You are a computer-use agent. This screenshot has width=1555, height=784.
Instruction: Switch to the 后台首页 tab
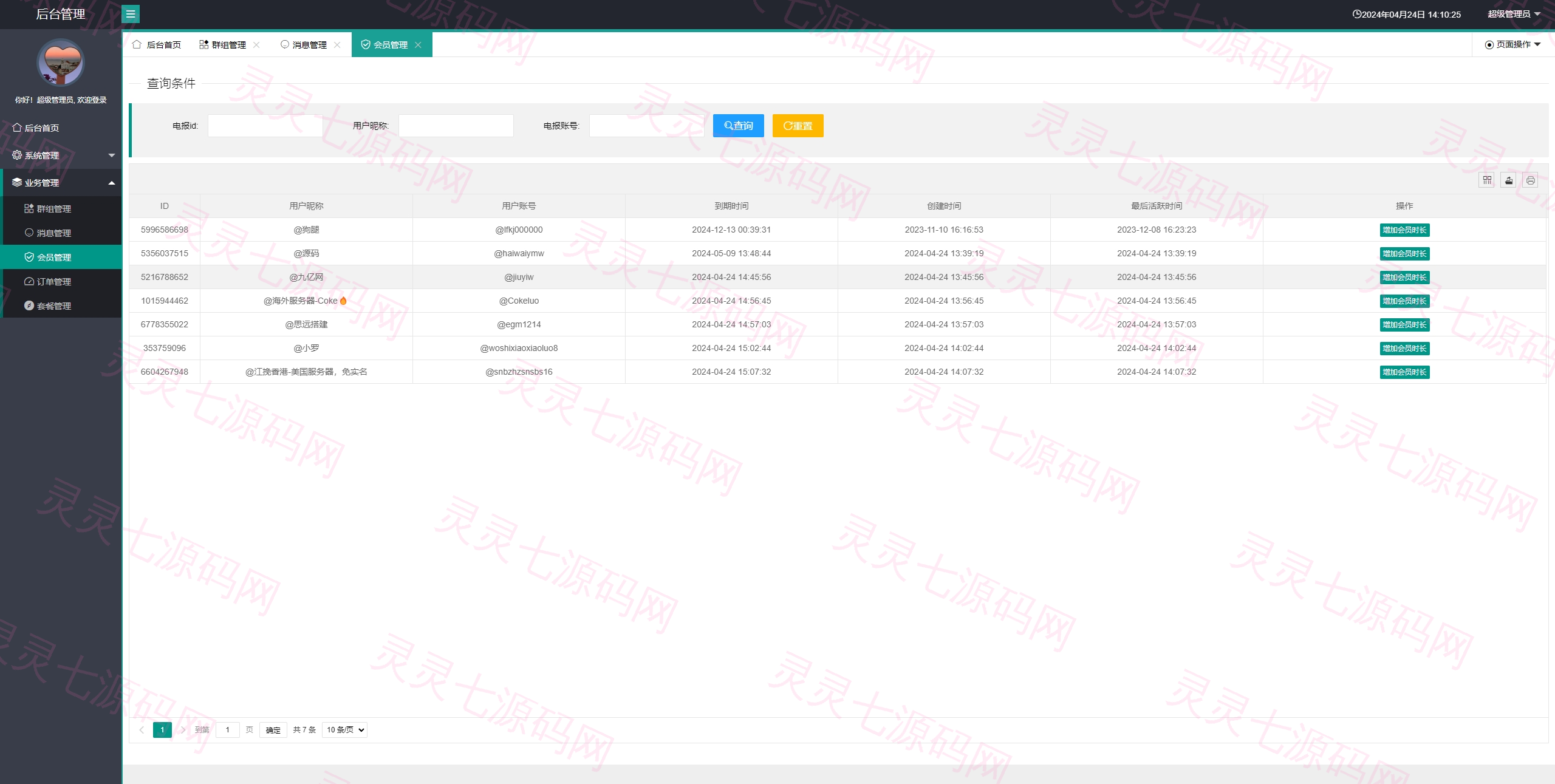[x=157, y=45]
